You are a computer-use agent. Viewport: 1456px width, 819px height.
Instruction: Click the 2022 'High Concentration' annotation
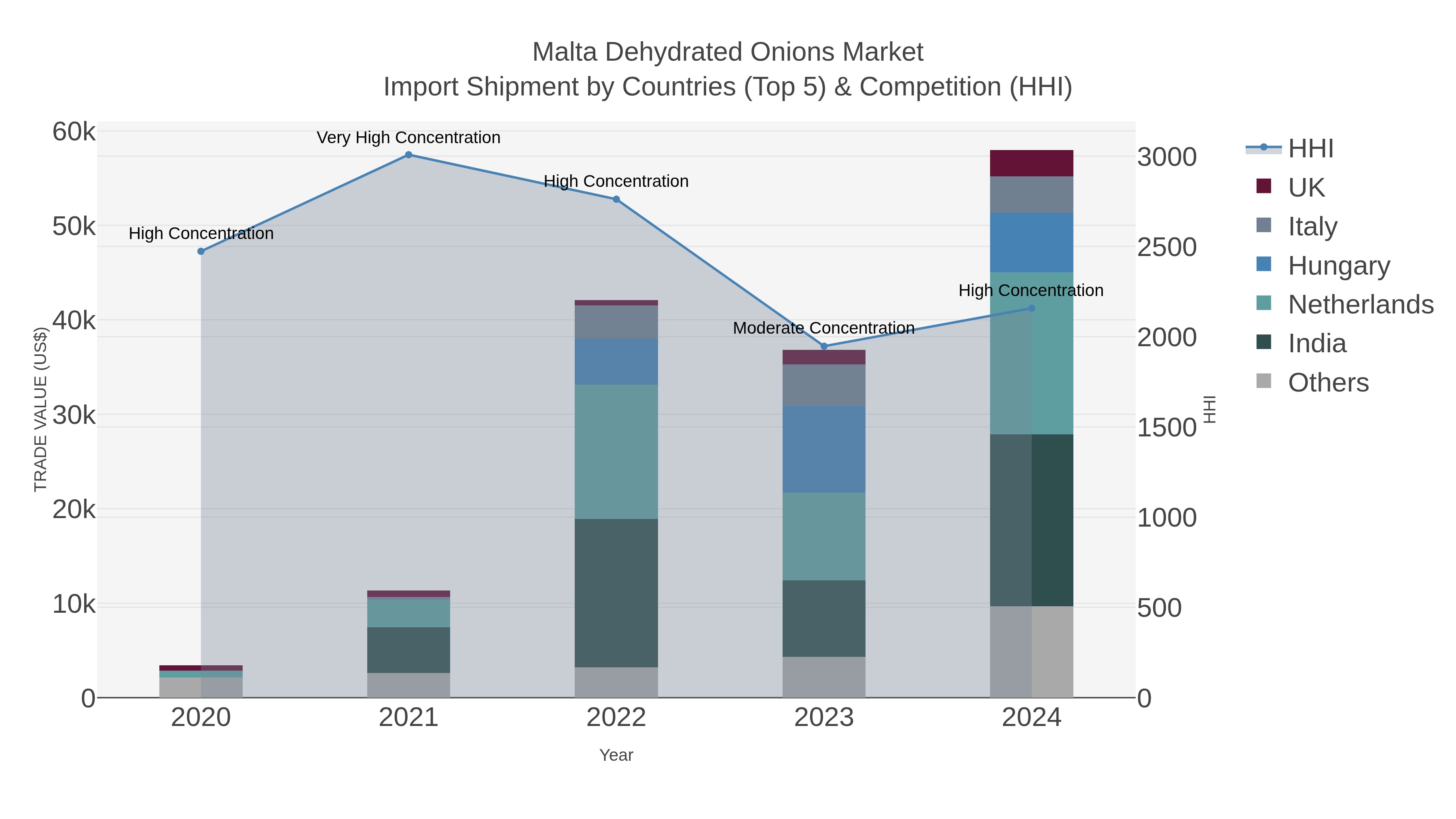click(x=616, y=182)
